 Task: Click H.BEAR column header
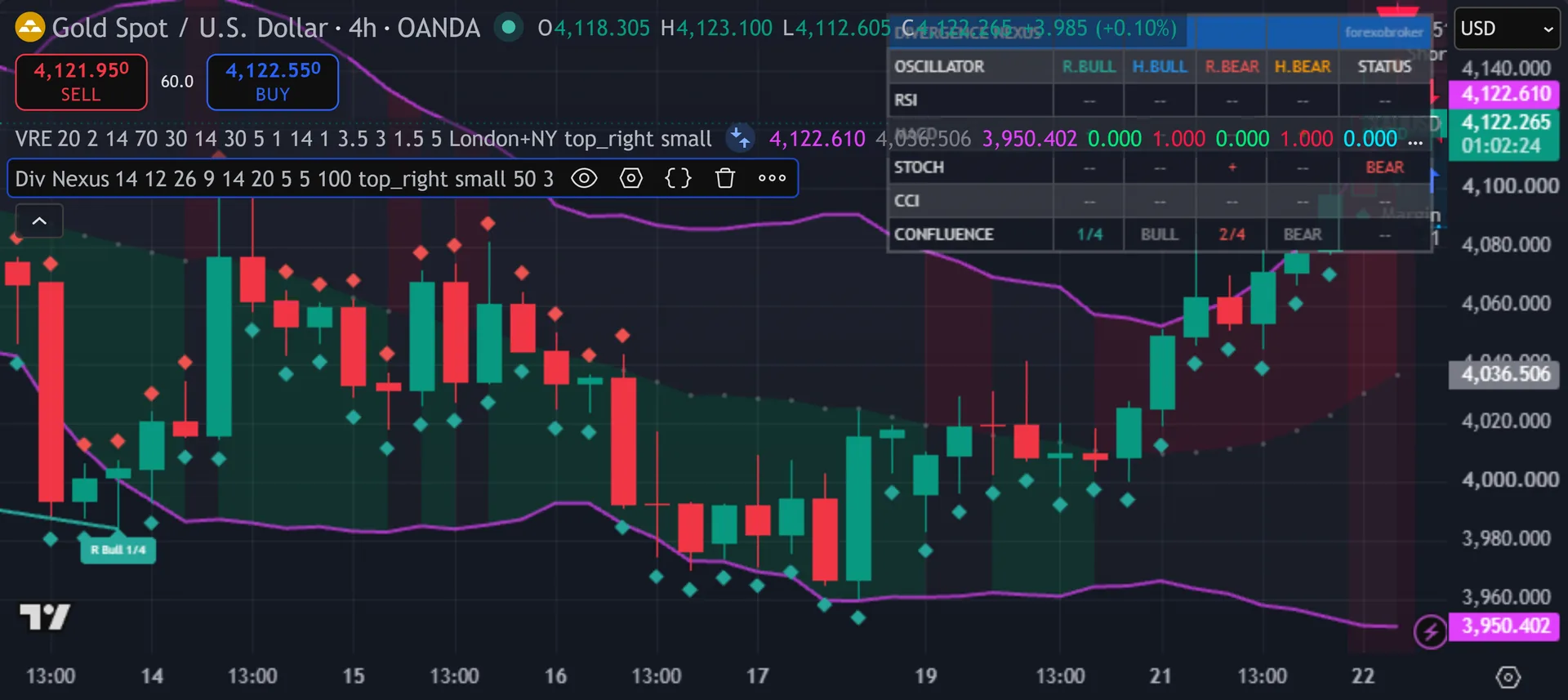pos(1303,67)
